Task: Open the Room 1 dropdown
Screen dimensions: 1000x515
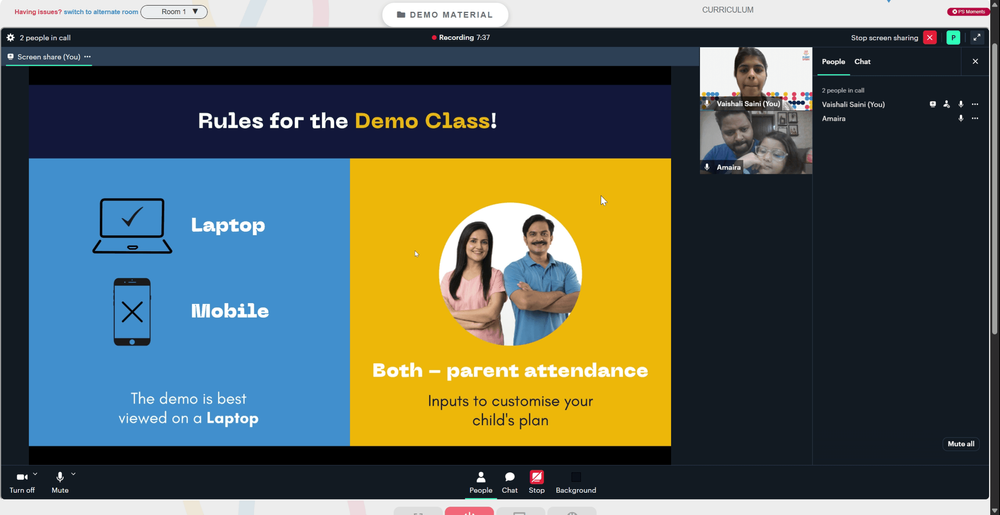Action: [174, 11]
